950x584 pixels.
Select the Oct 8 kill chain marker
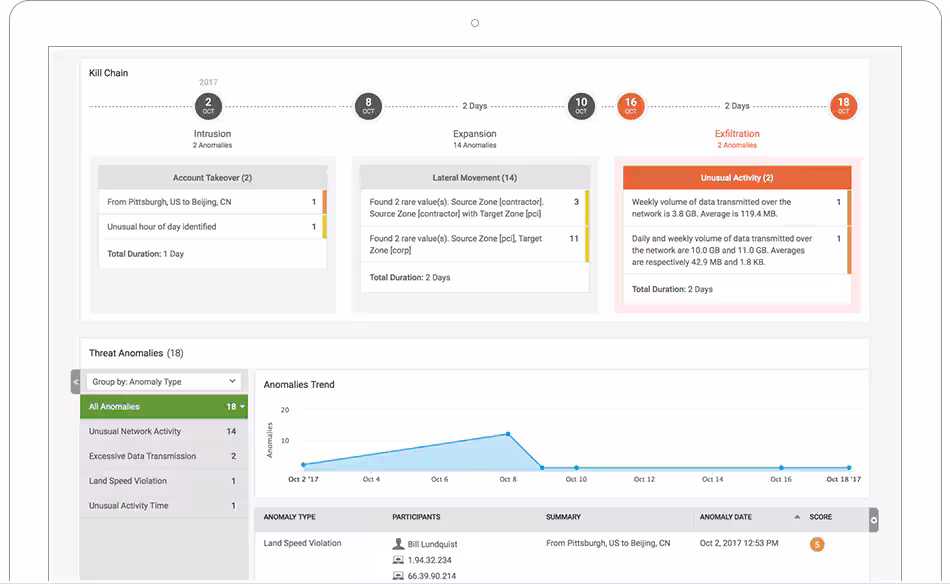click(x=368, y=106)
